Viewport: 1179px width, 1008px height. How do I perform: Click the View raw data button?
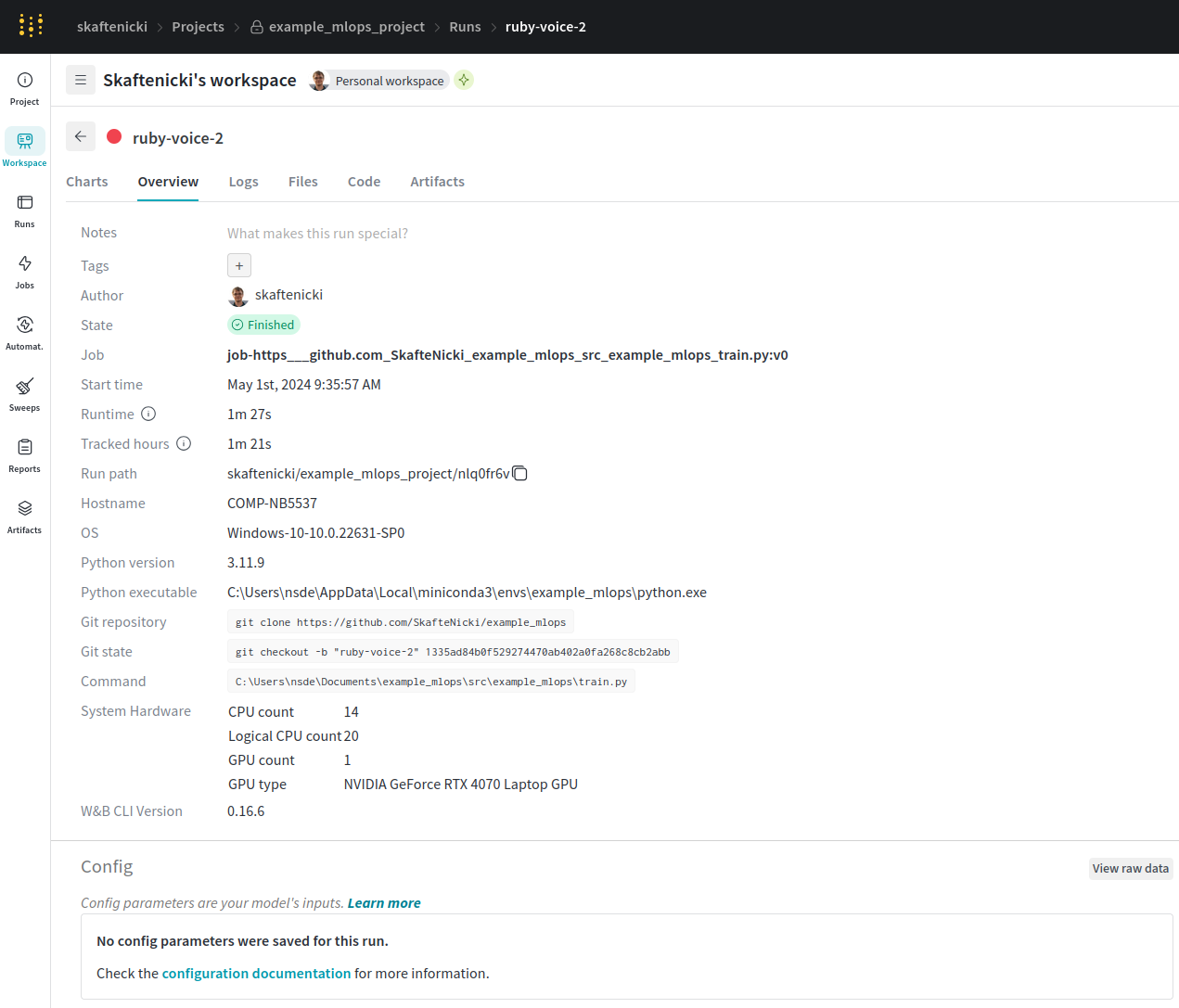click(1130, 869)
